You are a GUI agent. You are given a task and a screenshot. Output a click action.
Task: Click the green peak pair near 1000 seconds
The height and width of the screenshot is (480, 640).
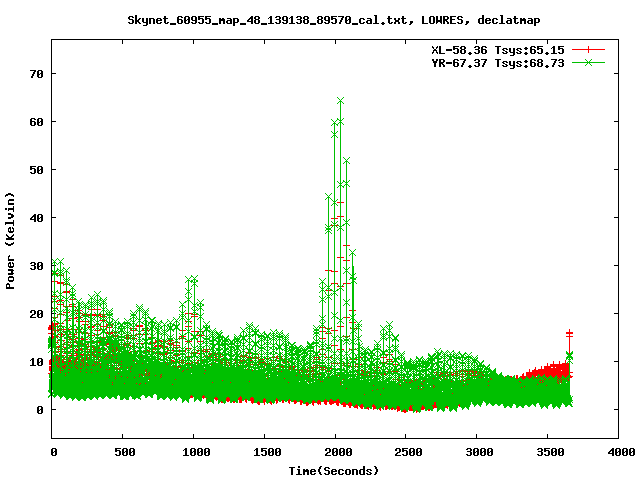pyautogui.click(x=191, y=281)
